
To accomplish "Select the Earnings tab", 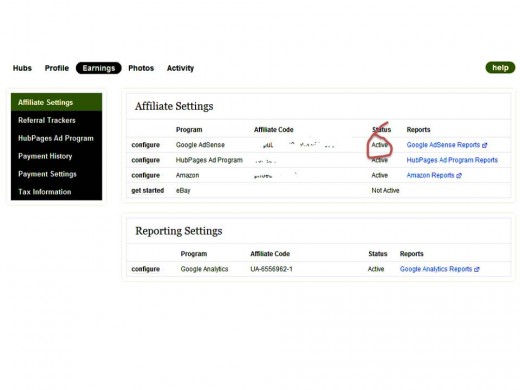I will 99,68.
